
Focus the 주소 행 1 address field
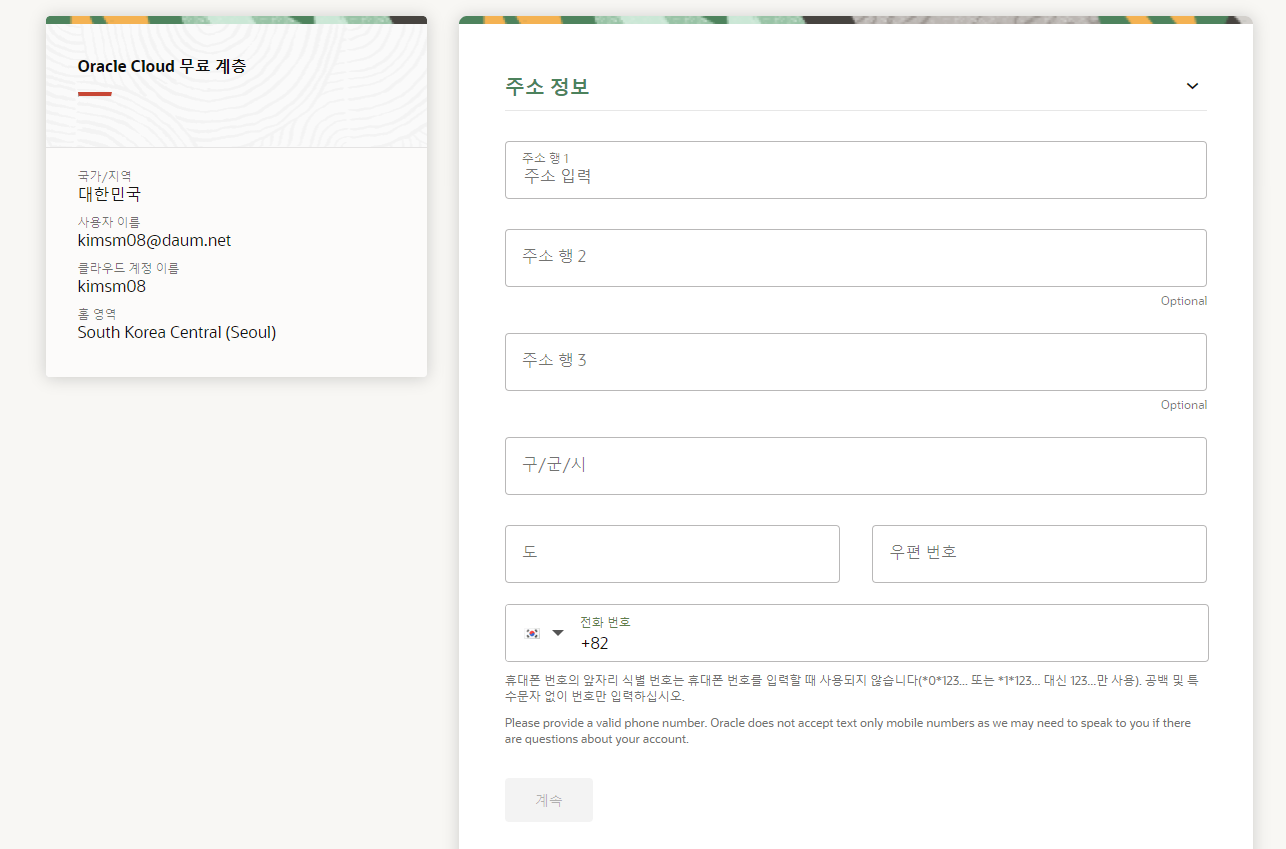(x=856, y=170)
